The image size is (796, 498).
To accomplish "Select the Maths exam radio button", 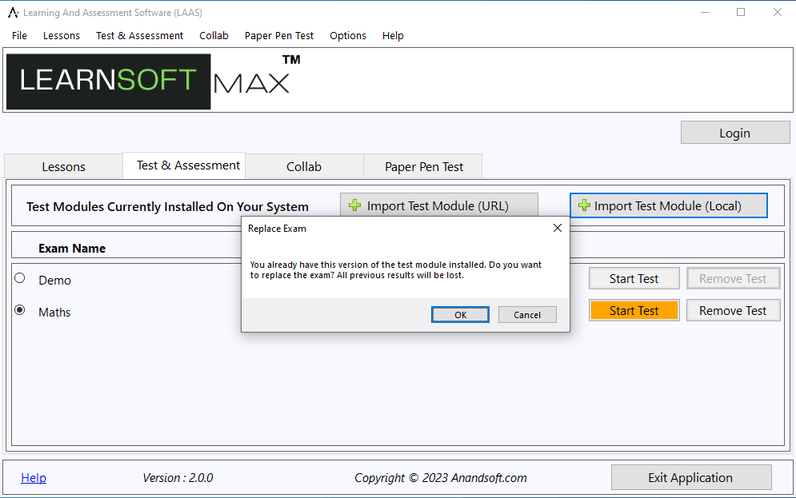I will [19, 311].
